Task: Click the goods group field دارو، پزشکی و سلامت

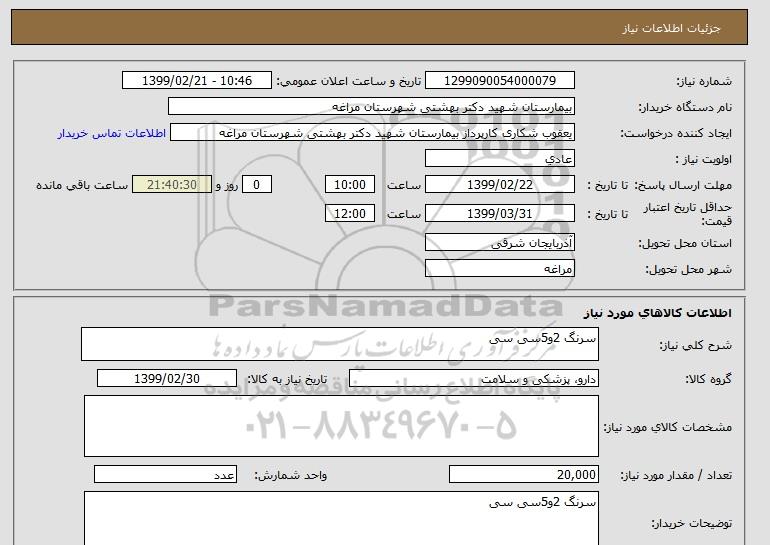Action: pyautogui.click(x=474, y=379)
